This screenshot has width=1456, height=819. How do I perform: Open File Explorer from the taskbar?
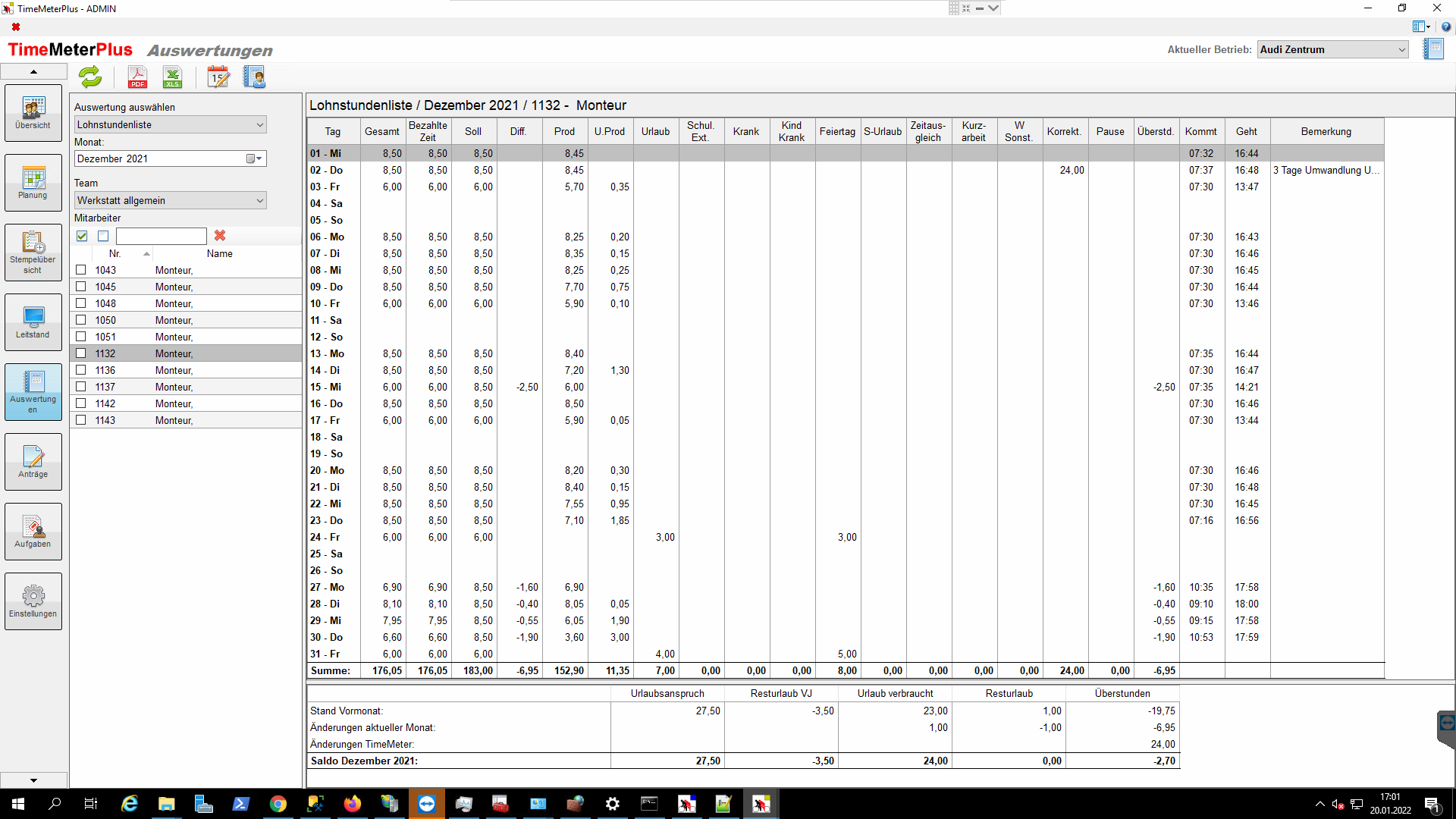tap(167, 804)
